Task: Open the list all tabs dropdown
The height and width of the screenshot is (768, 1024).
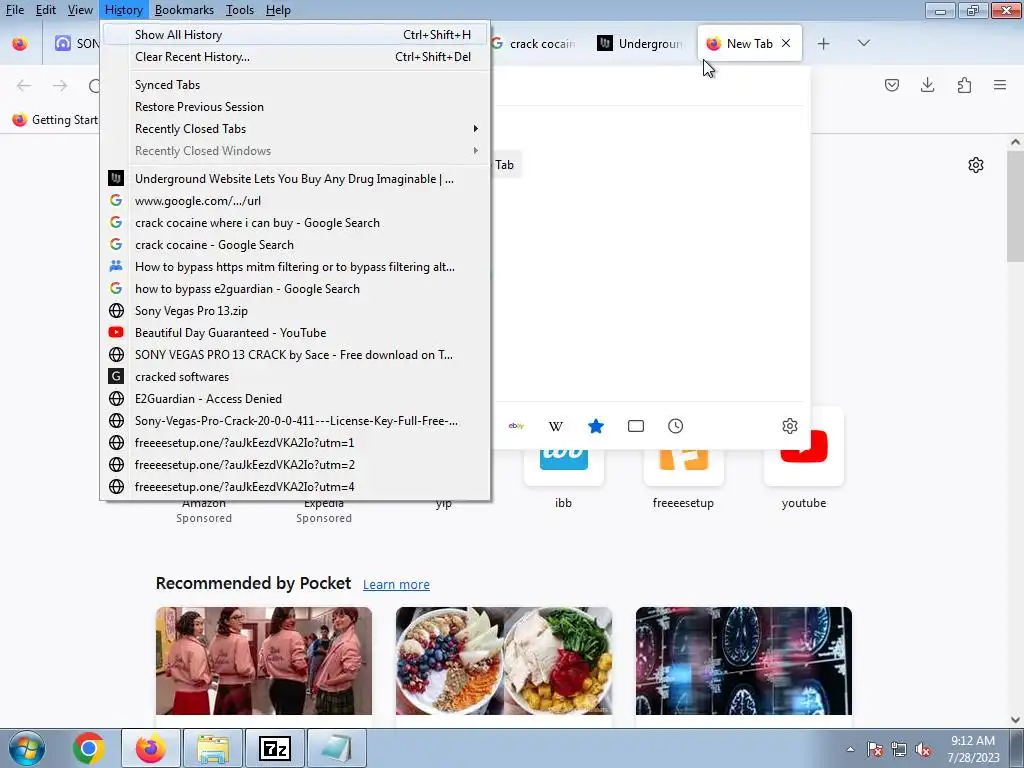Action: [x=863, y=43]
